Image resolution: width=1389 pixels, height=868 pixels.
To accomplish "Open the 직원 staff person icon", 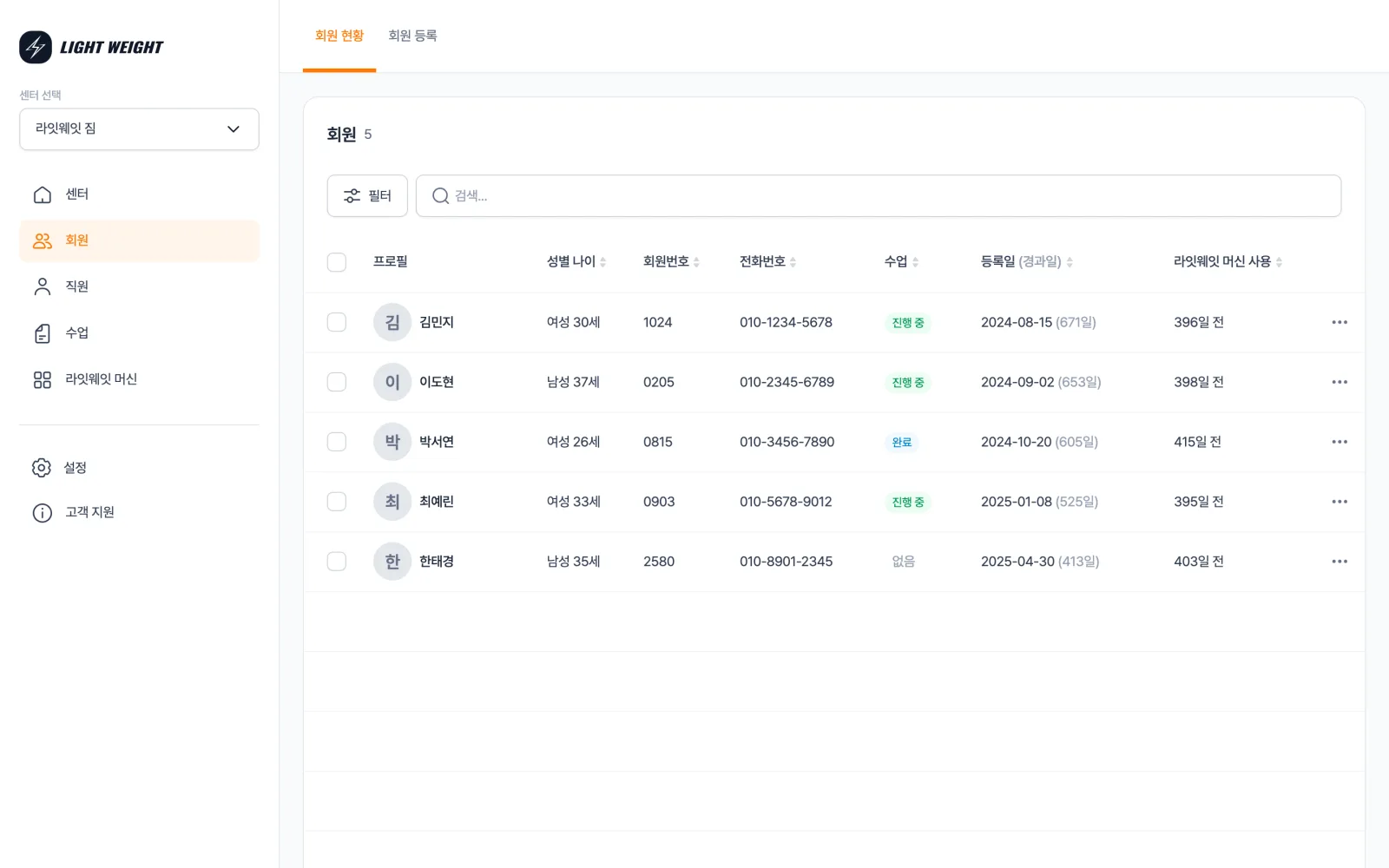I will click(x=42, y=286).
